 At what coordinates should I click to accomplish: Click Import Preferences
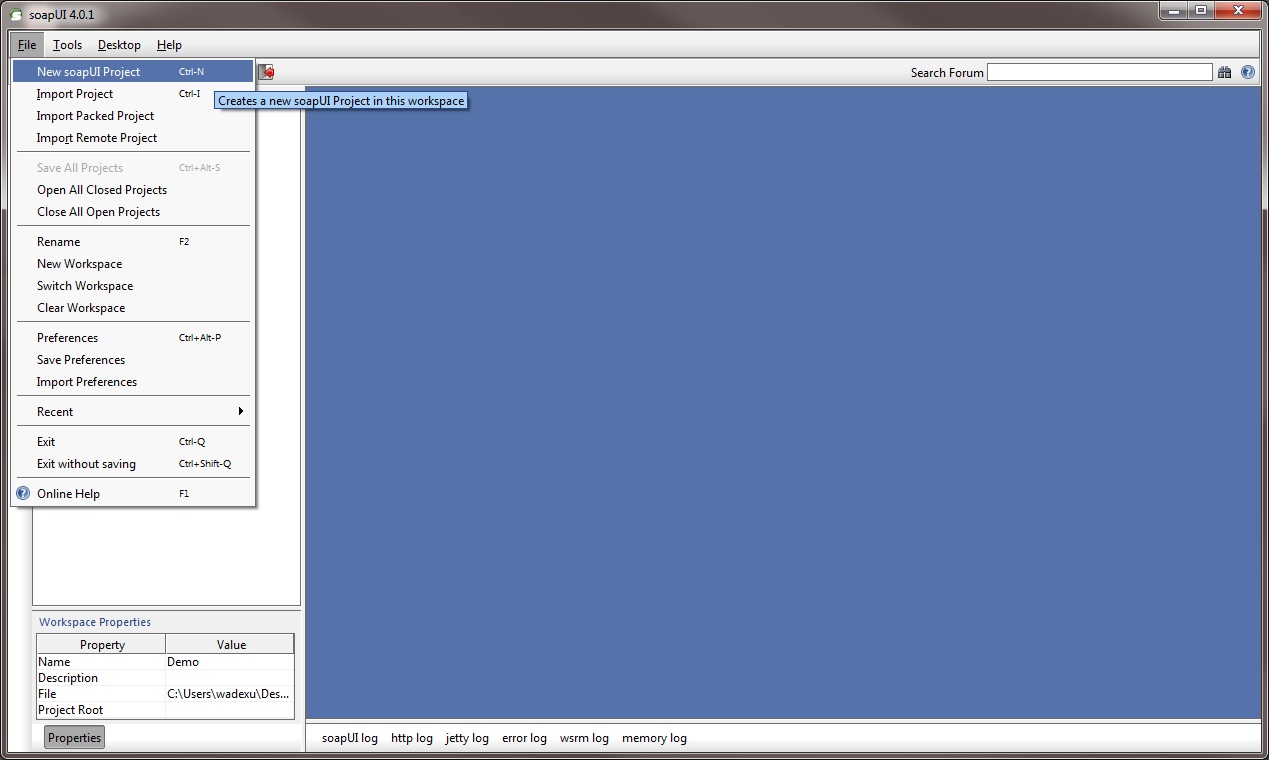click(x=133, y=381)
